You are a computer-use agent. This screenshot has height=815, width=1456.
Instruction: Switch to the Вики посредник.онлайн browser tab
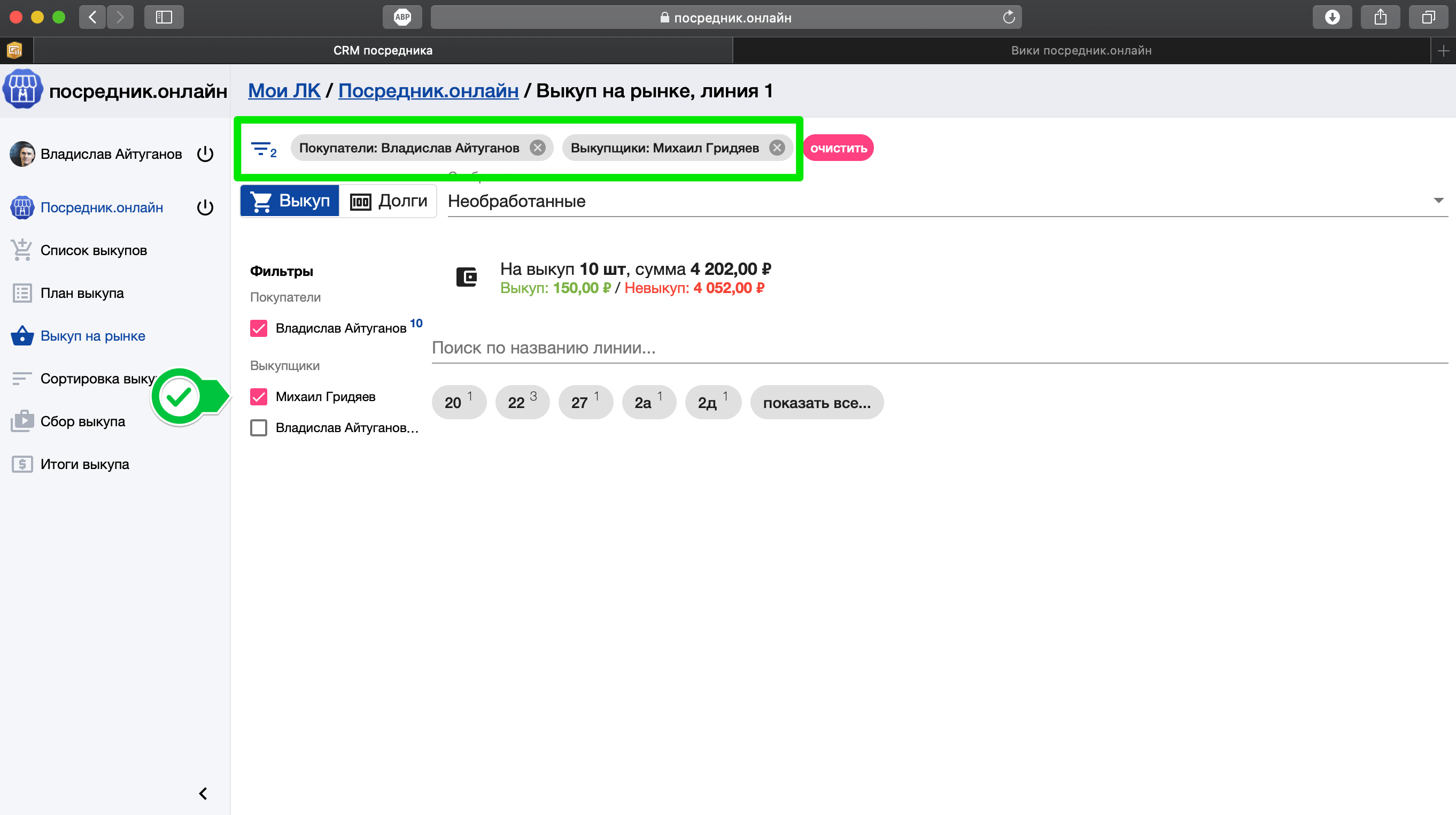point(1081,50)
